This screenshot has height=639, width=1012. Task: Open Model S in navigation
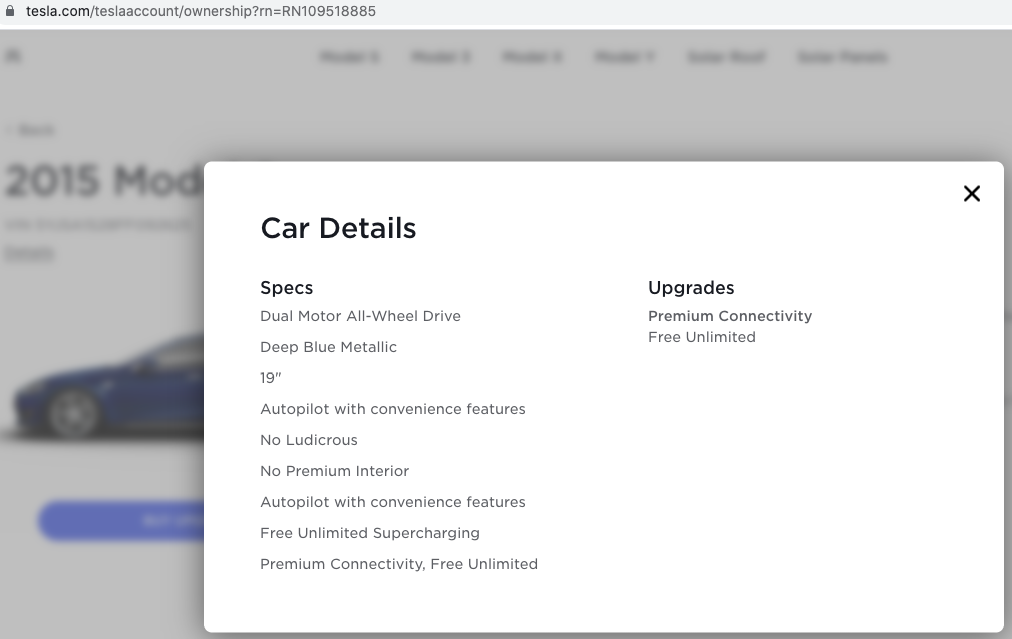pyautogui.click(x=349, y=57)
